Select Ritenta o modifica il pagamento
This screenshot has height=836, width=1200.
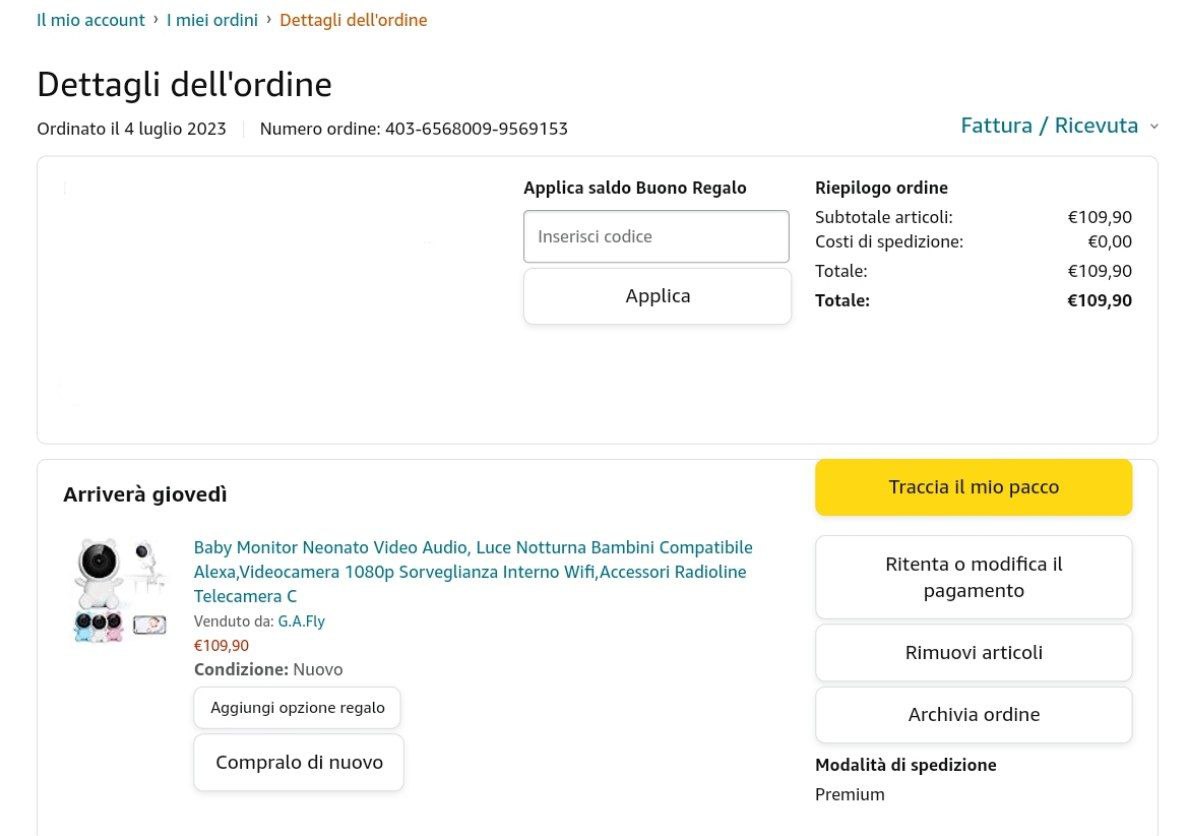coord(973,577)
